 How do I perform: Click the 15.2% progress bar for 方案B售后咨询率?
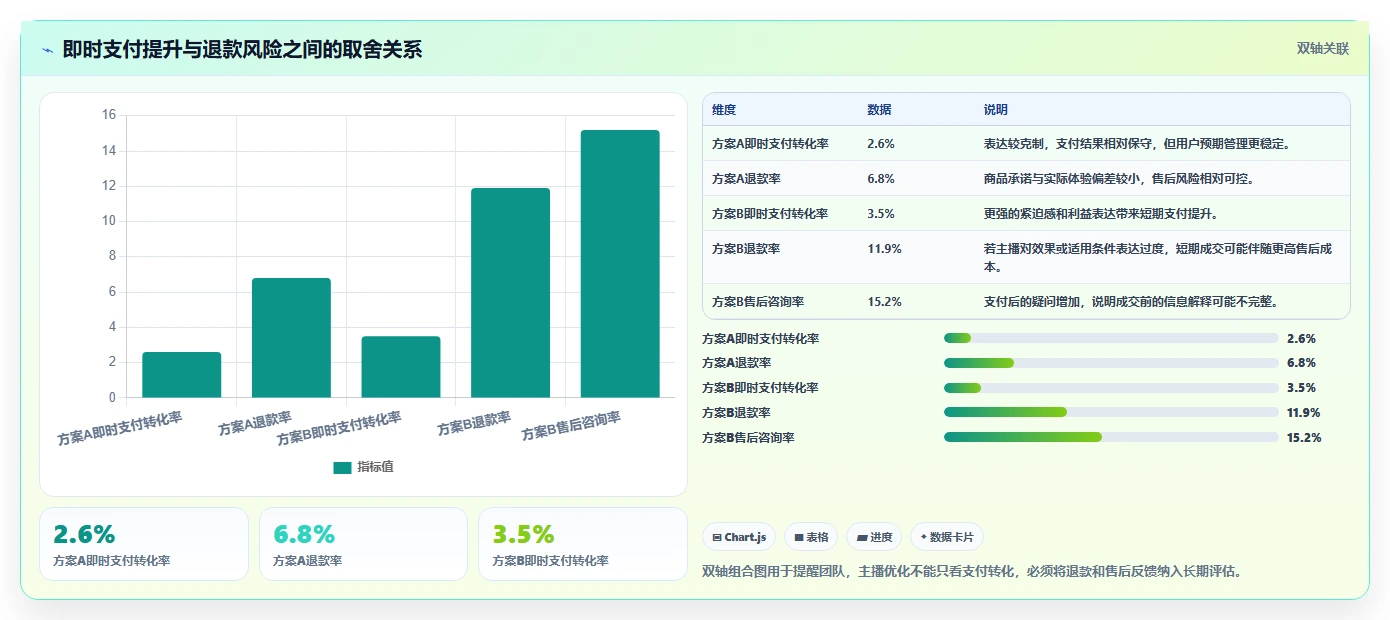(x=1111, y=437)
